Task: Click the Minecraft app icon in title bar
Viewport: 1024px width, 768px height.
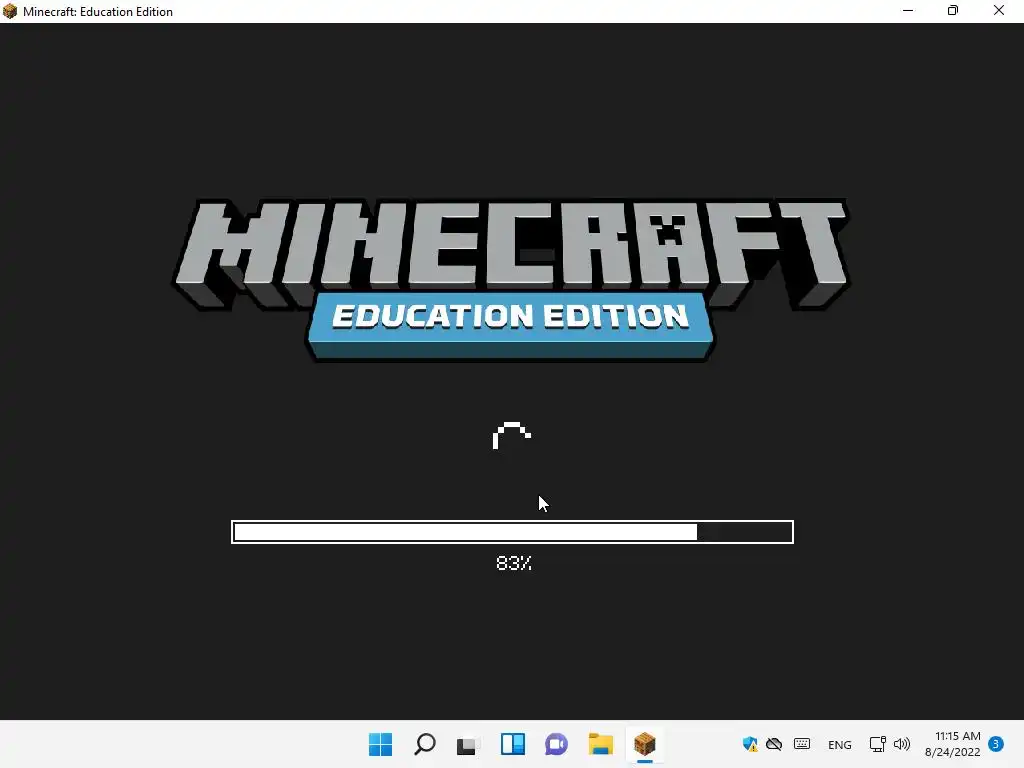Action: tap(10, 11)
